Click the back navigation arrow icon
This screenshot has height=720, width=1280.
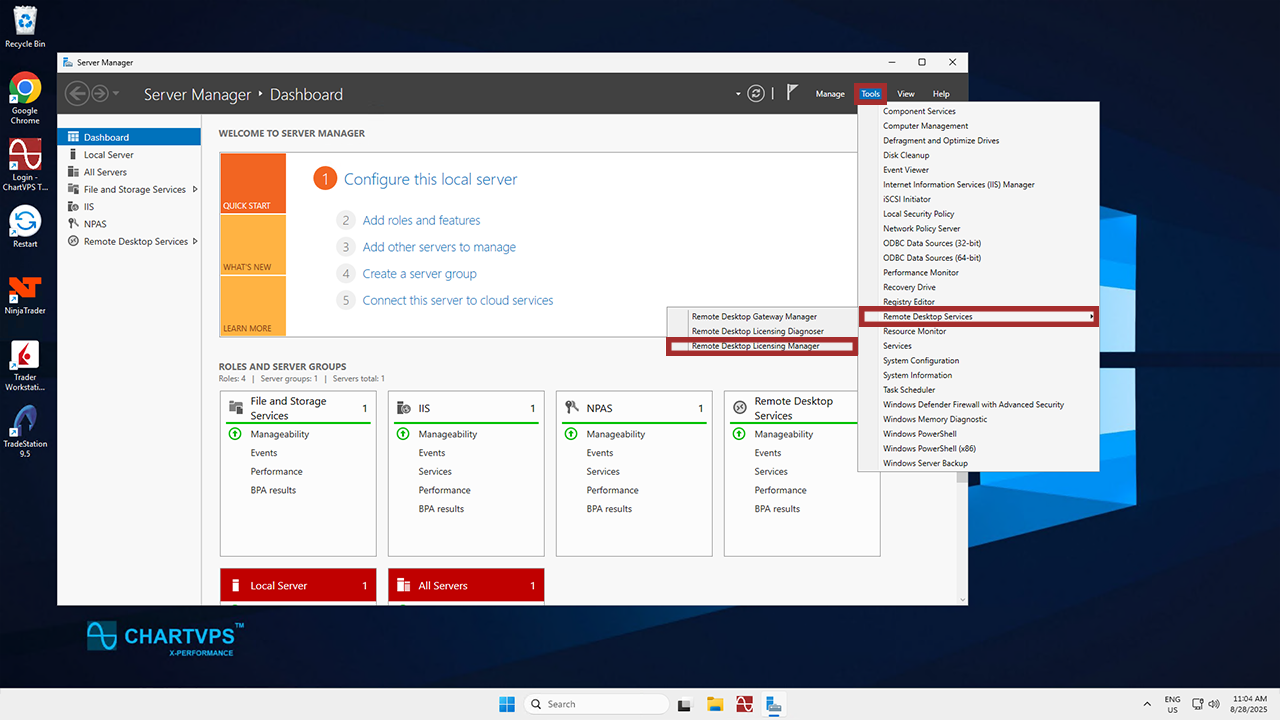pos(77,94)
